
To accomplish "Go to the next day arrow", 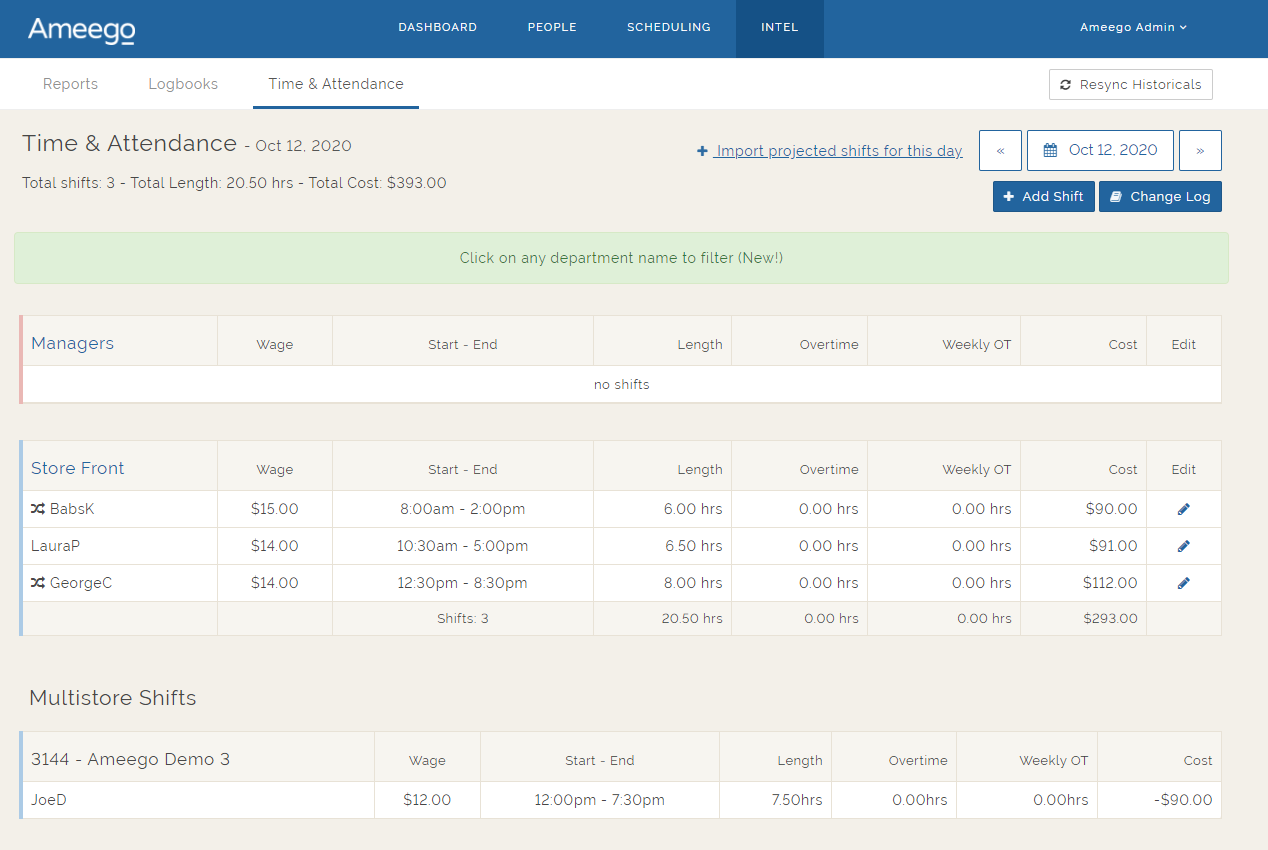I will 1200,151.
